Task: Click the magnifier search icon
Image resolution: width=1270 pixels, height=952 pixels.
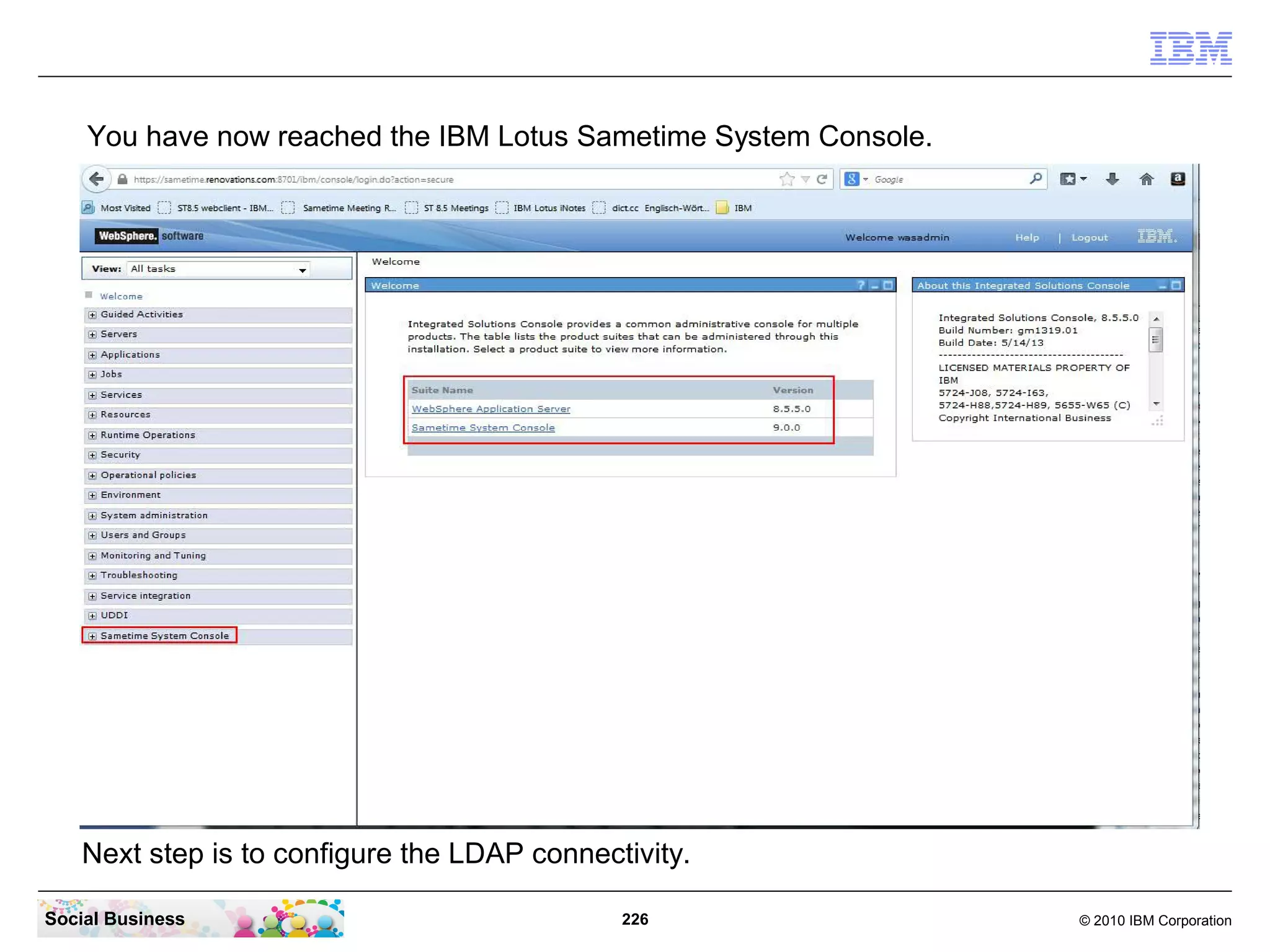Action: tap(1035, 179)
